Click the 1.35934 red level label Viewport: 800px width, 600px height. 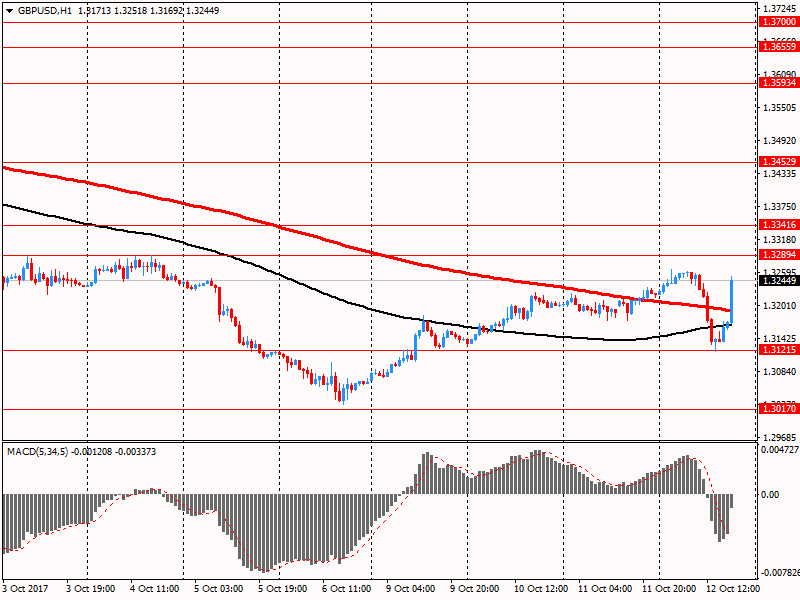[x=779, y=83]
